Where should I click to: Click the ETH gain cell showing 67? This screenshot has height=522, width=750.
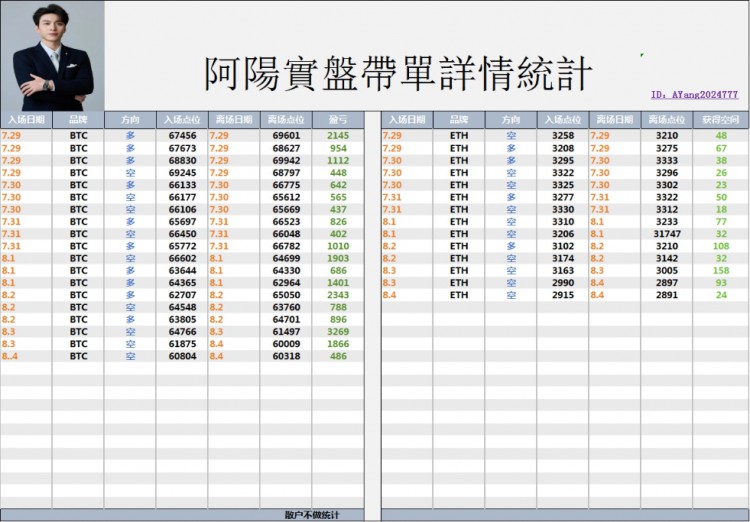[721, 148]
